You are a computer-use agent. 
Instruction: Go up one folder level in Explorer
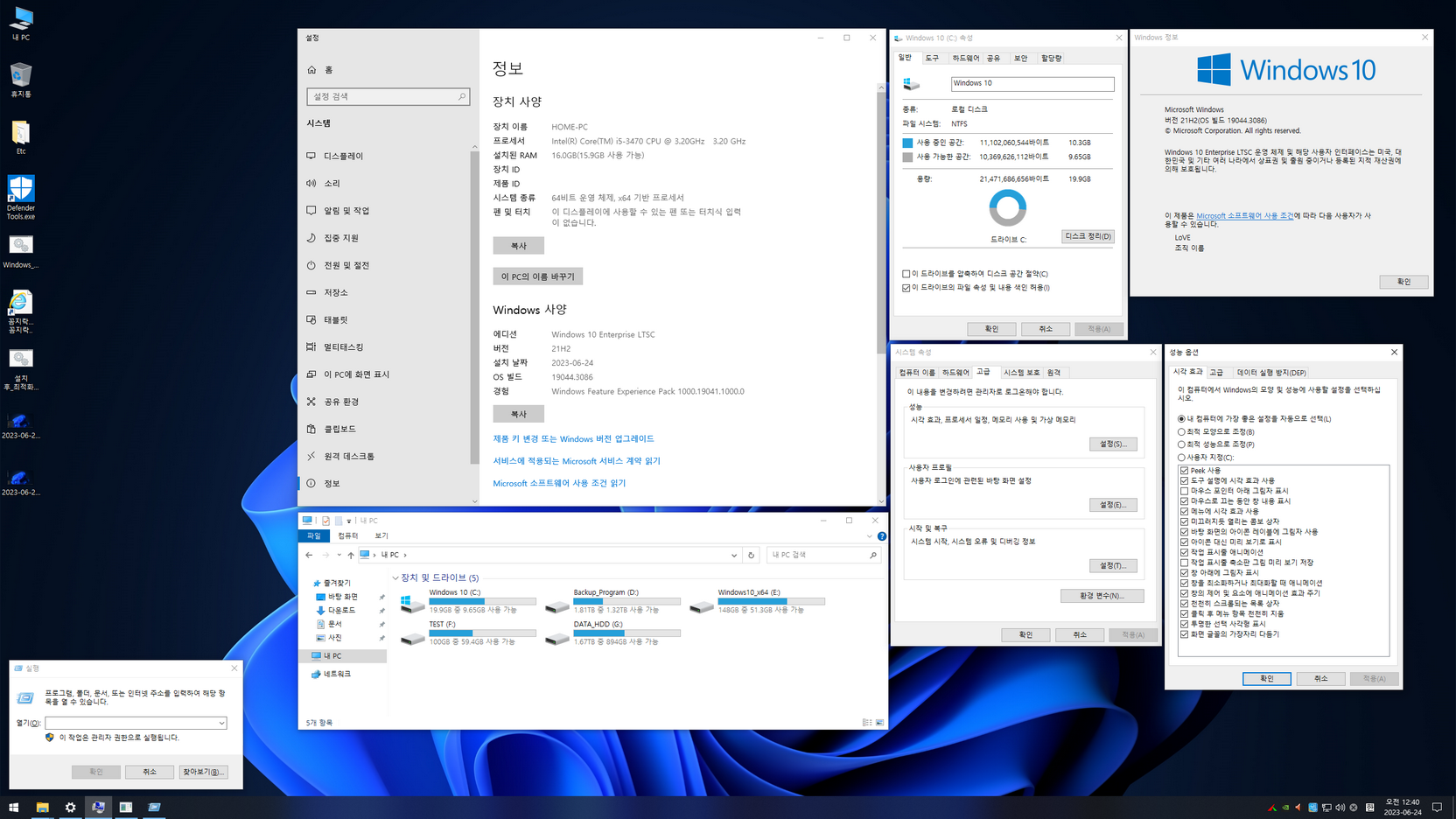coord(351,555)
